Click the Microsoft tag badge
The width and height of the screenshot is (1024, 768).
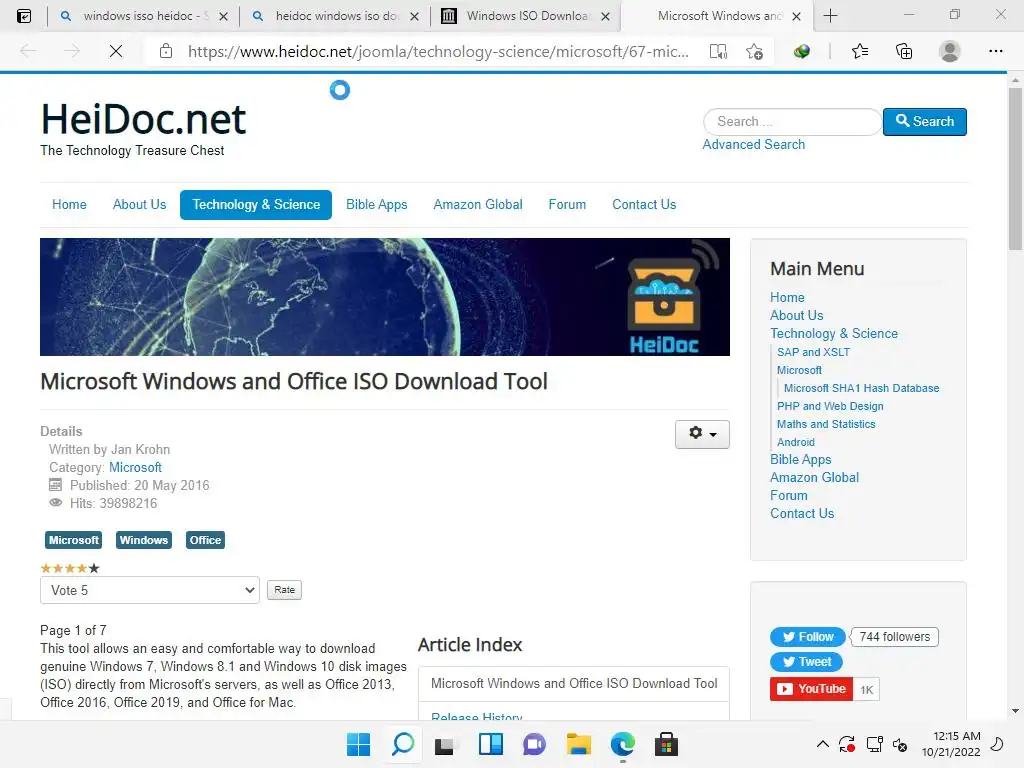(74, 540)
